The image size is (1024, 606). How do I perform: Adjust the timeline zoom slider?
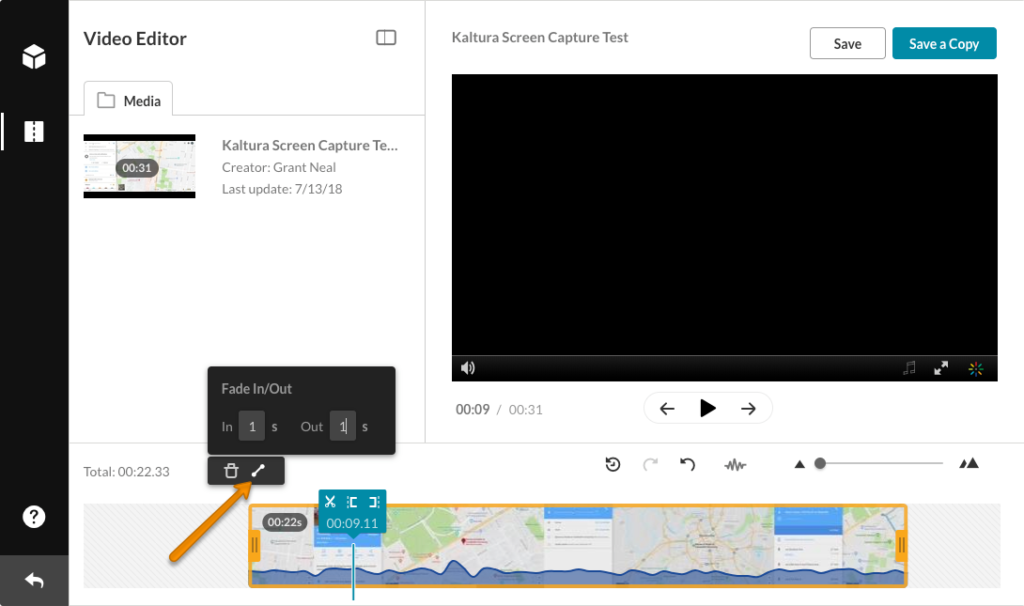819,463
